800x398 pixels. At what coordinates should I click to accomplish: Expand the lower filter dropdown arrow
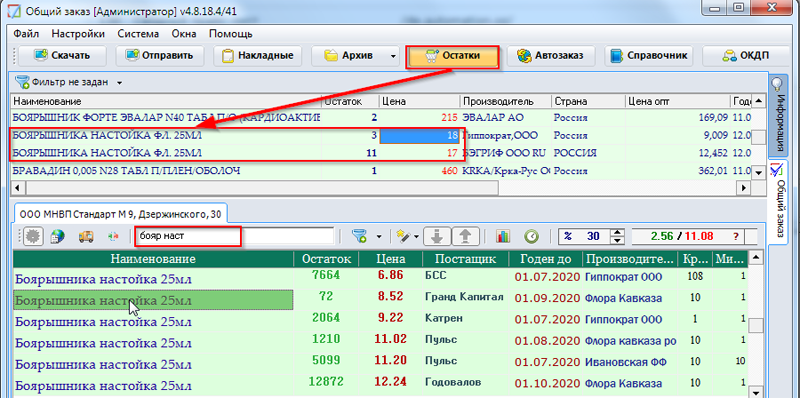click(x=379, y=236)
